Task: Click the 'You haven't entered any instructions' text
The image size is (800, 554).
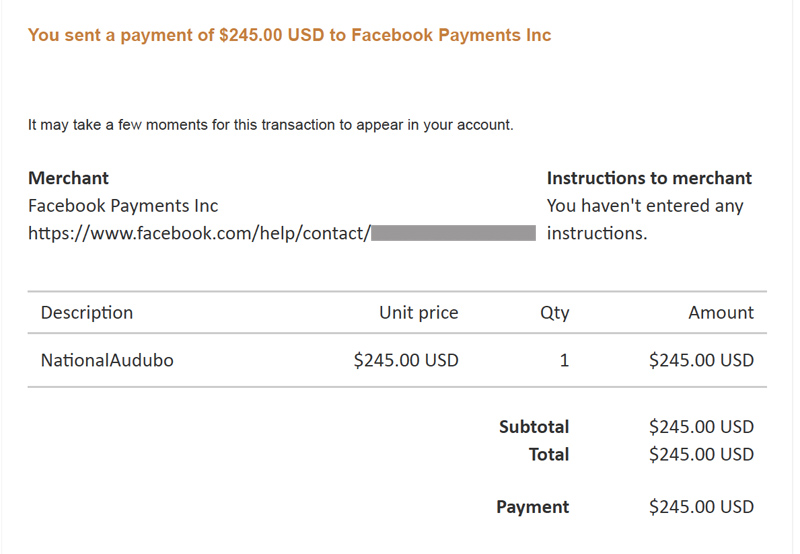Action: coord(645,219)
